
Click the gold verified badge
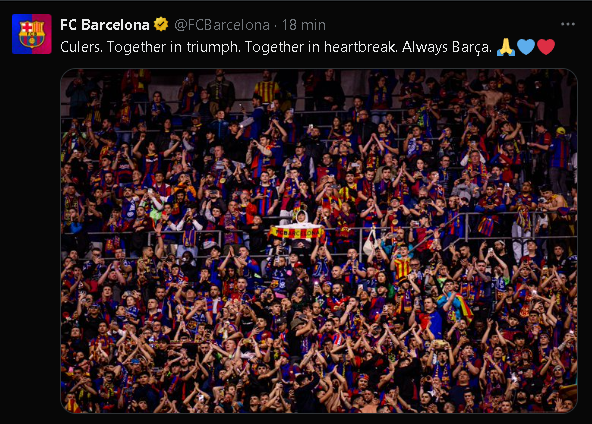(x=161, y=25)
